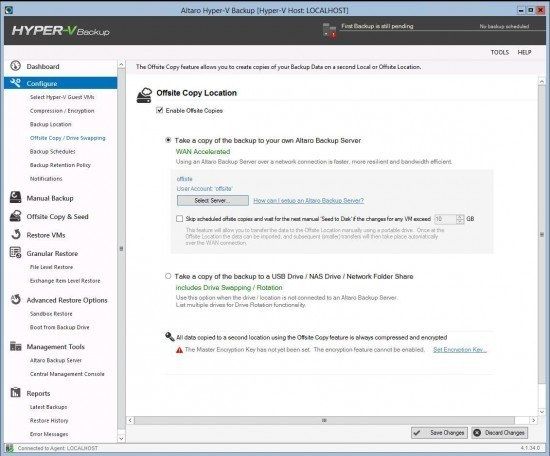
Task: Open the TOOLS menu
Action: coord(499,52)
